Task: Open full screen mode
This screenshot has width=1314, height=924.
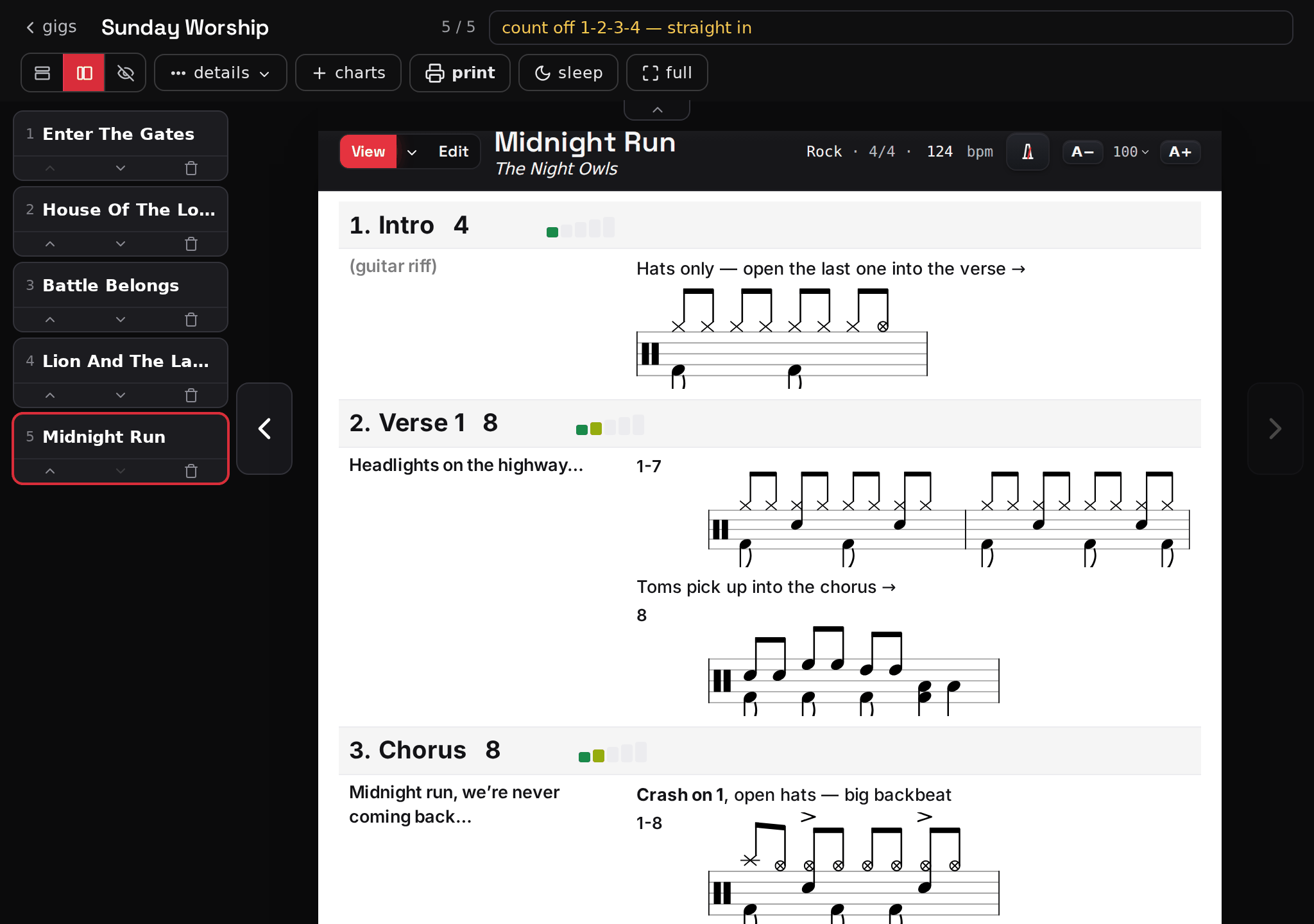Action: pyautogui.click(x=667, y=73)
